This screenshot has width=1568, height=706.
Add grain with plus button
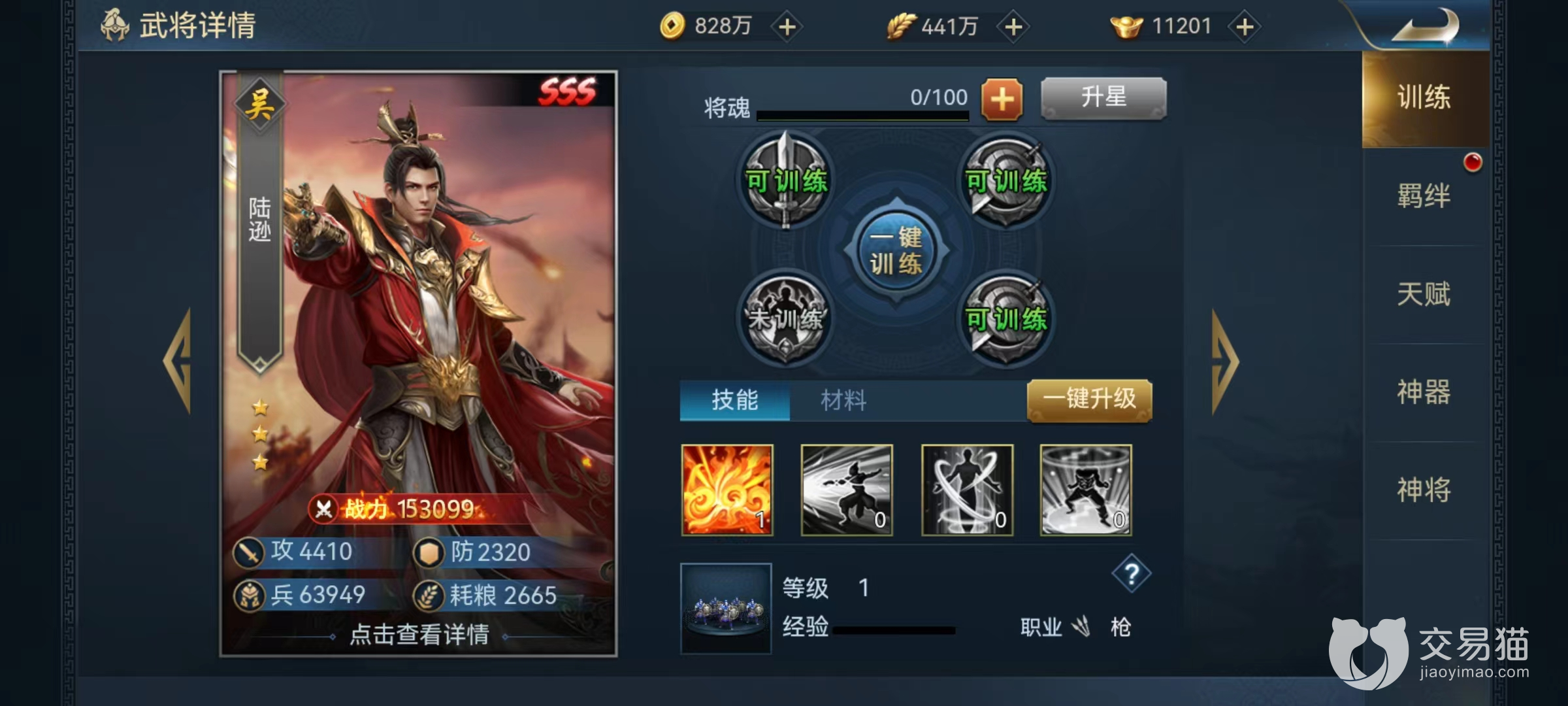pyautogui.click(x=1013, y=27)
